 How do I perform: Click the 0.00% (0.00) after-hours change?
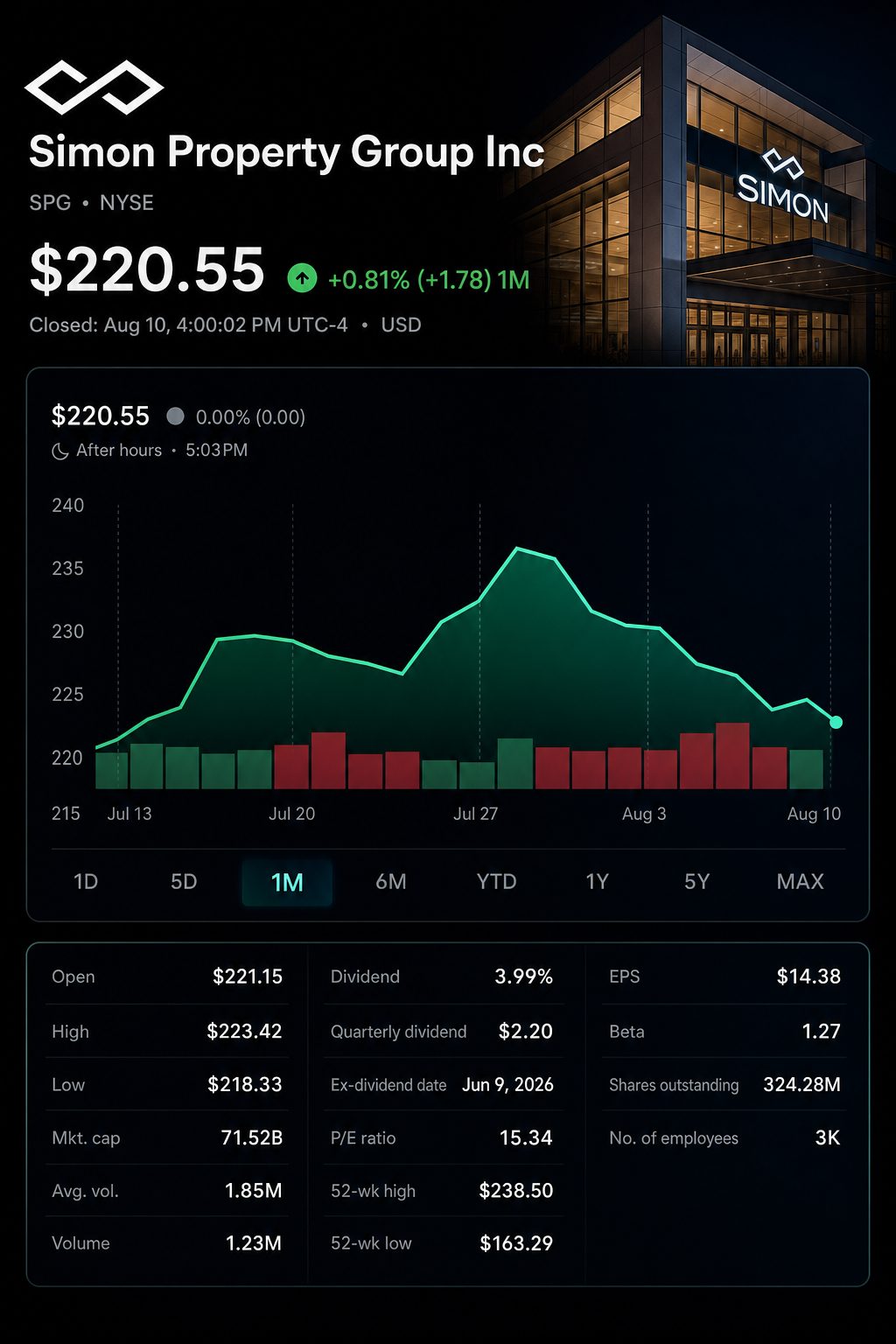(250, 417)
